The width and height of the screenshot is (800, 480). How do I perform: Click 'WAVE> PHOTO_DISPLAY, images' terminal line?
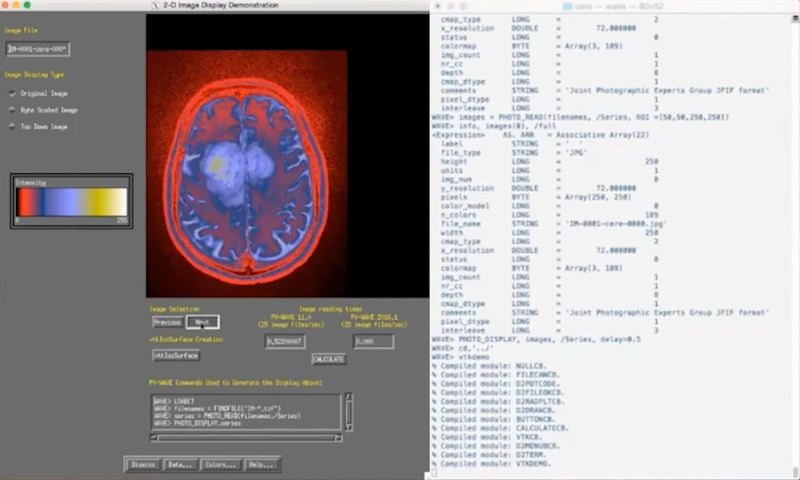(x=536, y=339)
